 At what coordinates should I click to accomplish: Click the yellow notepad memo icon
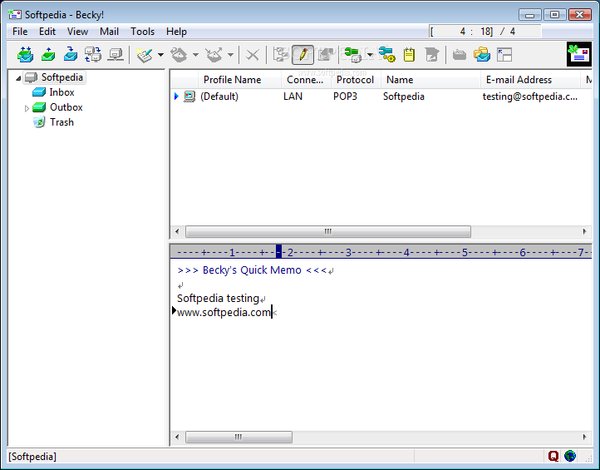[409, 54]
